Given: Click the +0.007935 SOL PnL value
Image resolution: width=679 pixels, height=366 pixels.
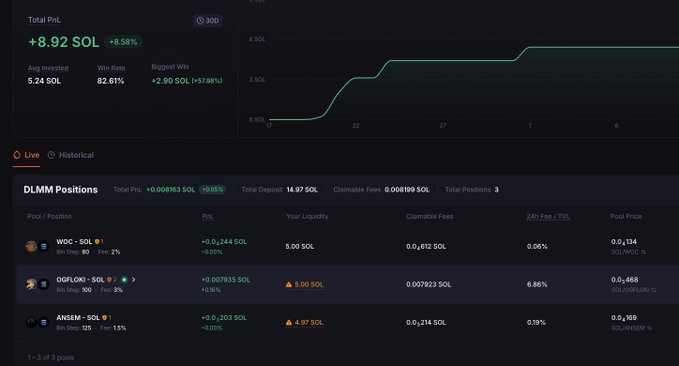Looking at the screenshot, I should pos(226,280).
